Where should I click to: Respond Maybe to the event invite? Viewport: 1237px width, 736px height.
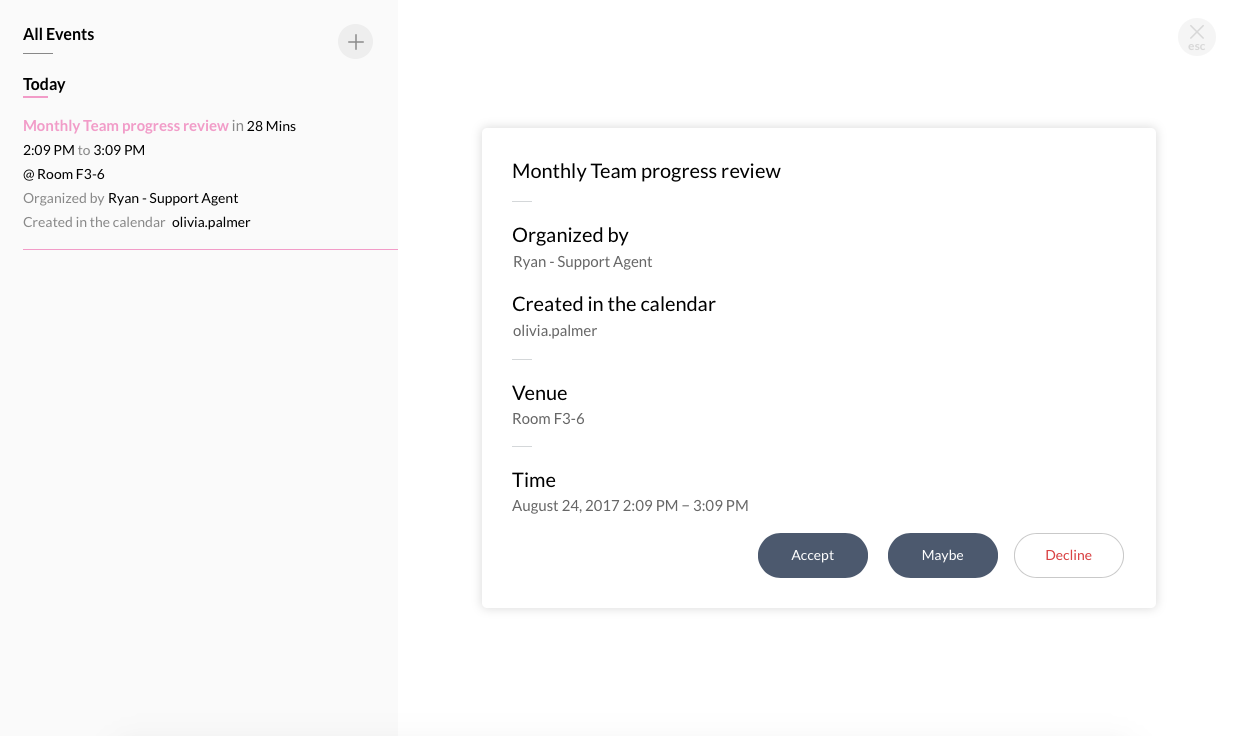[942, 555]
